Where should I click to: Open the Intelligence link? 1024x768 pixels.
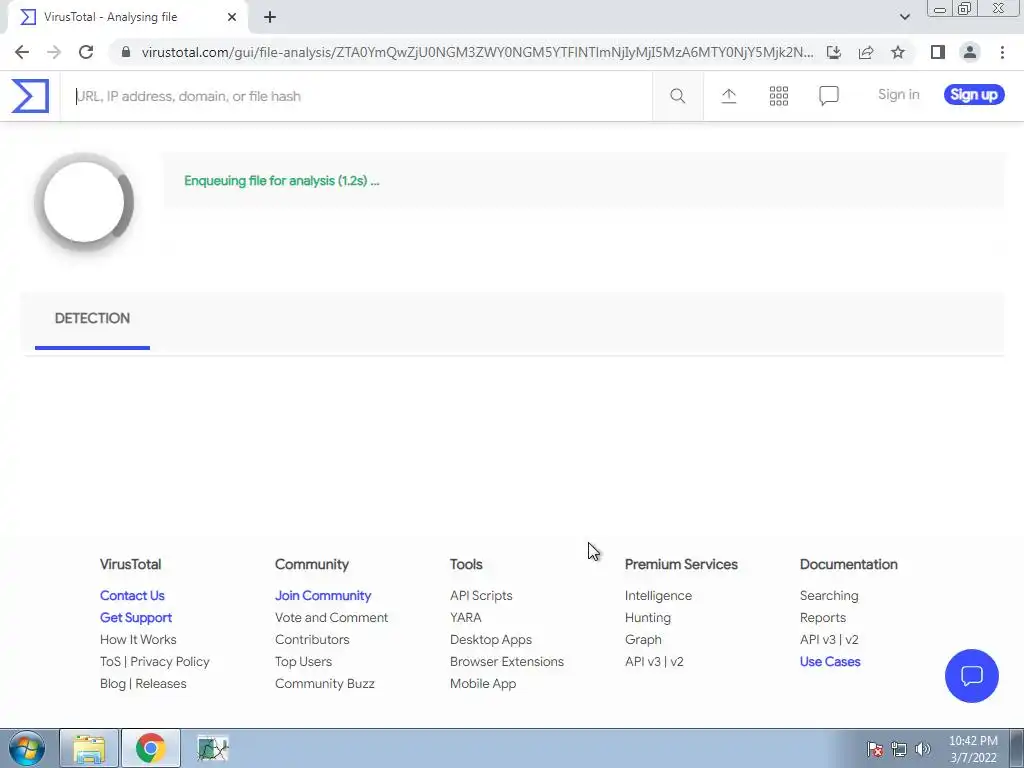click(x=658, y=596)
